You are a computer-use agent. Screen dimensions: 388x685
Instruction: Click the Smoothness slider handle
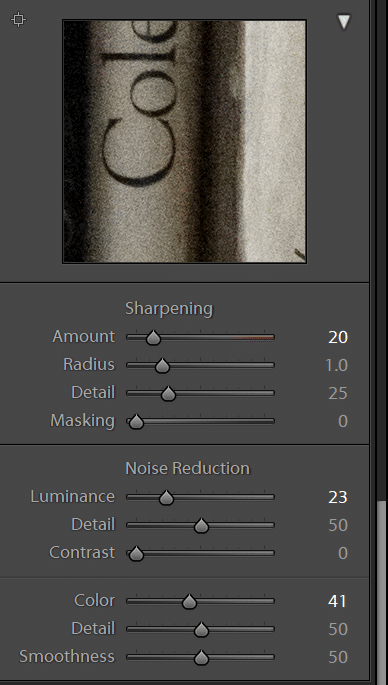(201, 657)
